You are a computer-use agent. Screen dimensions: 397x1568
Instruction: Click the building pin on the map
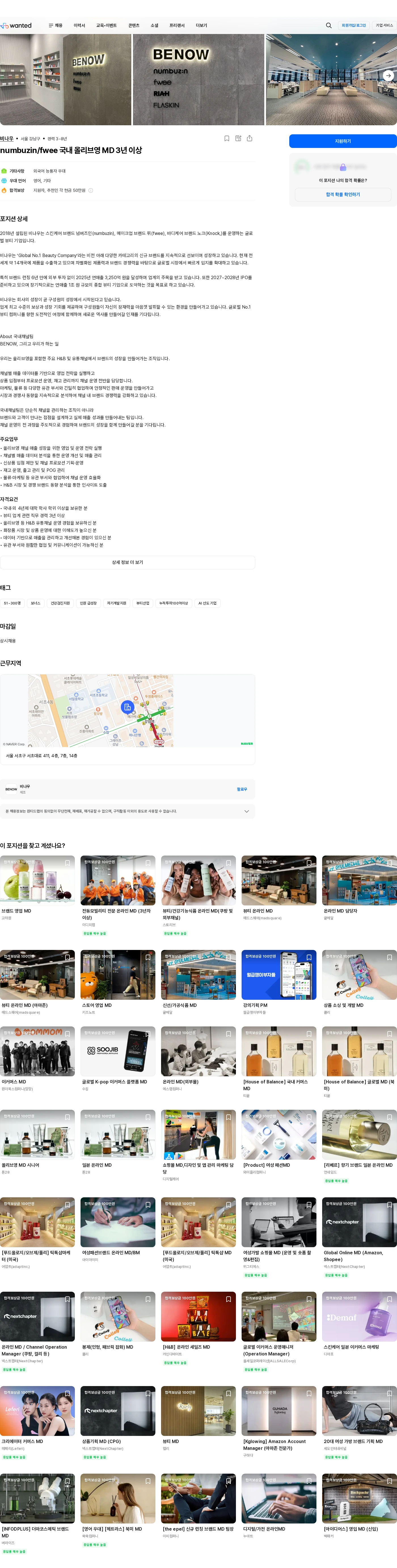coord(127,707)
